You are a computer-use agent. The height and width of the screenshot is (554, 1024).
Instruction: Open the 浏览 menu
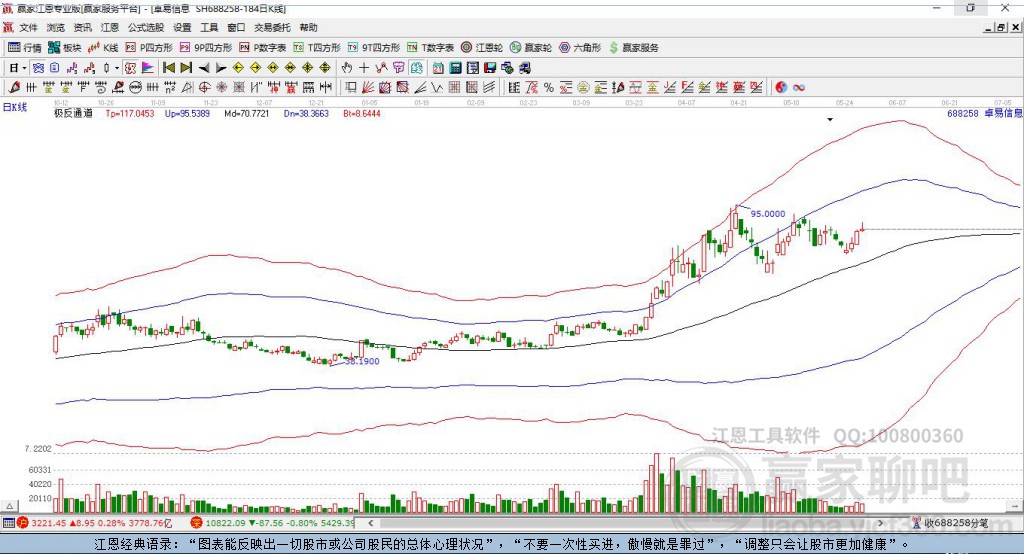click(x=56, y=27)
